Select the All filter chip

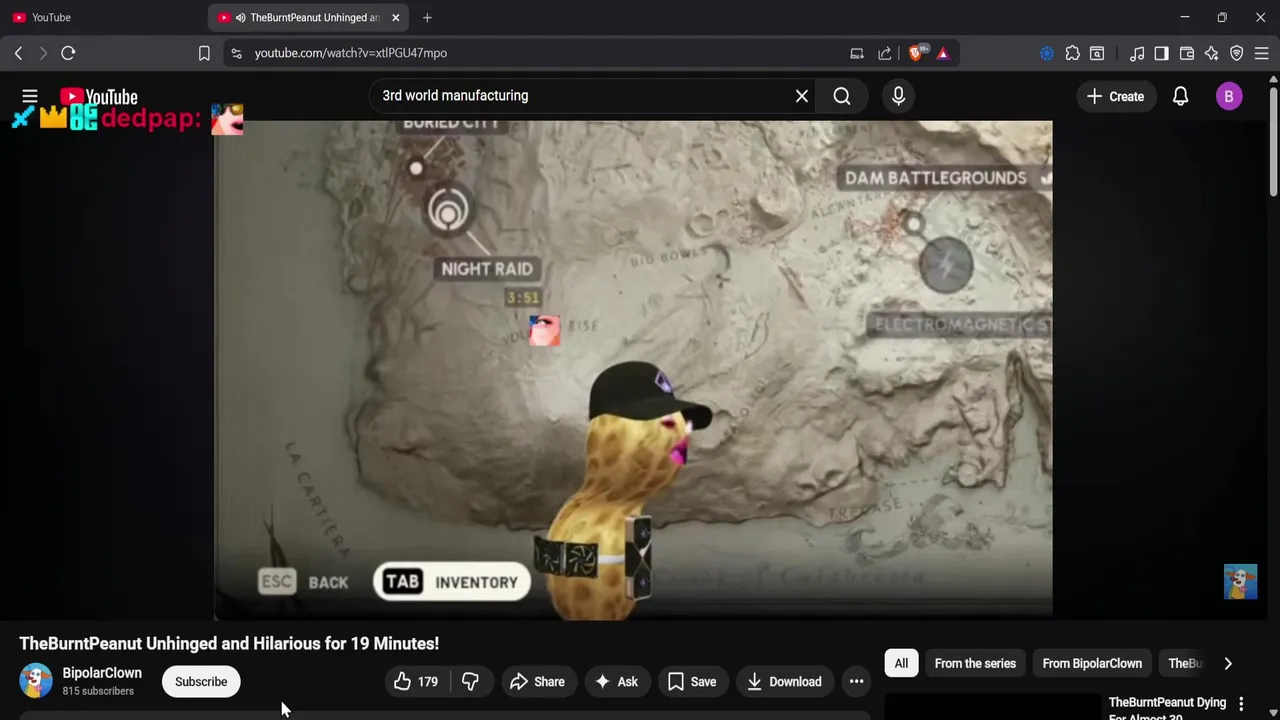point(901,663)
